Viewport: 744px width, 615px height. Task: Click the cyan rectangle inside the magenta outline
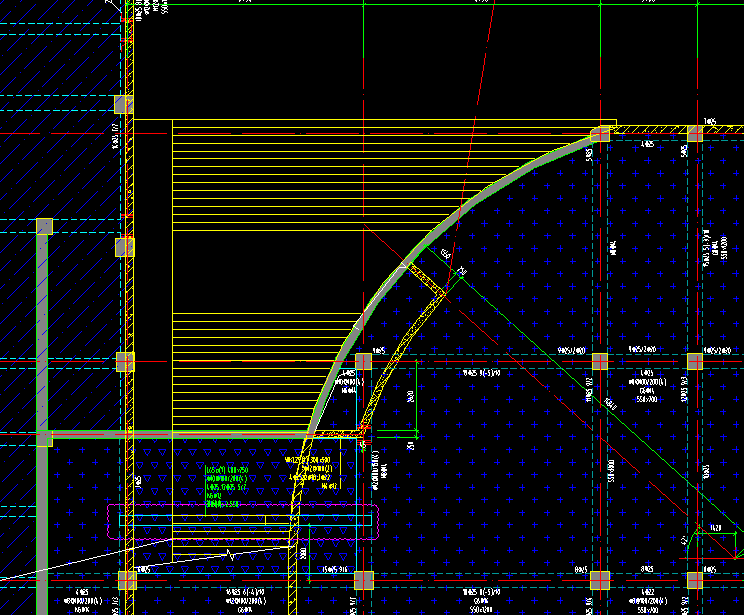pyautogui.click(x=245, y=520)
